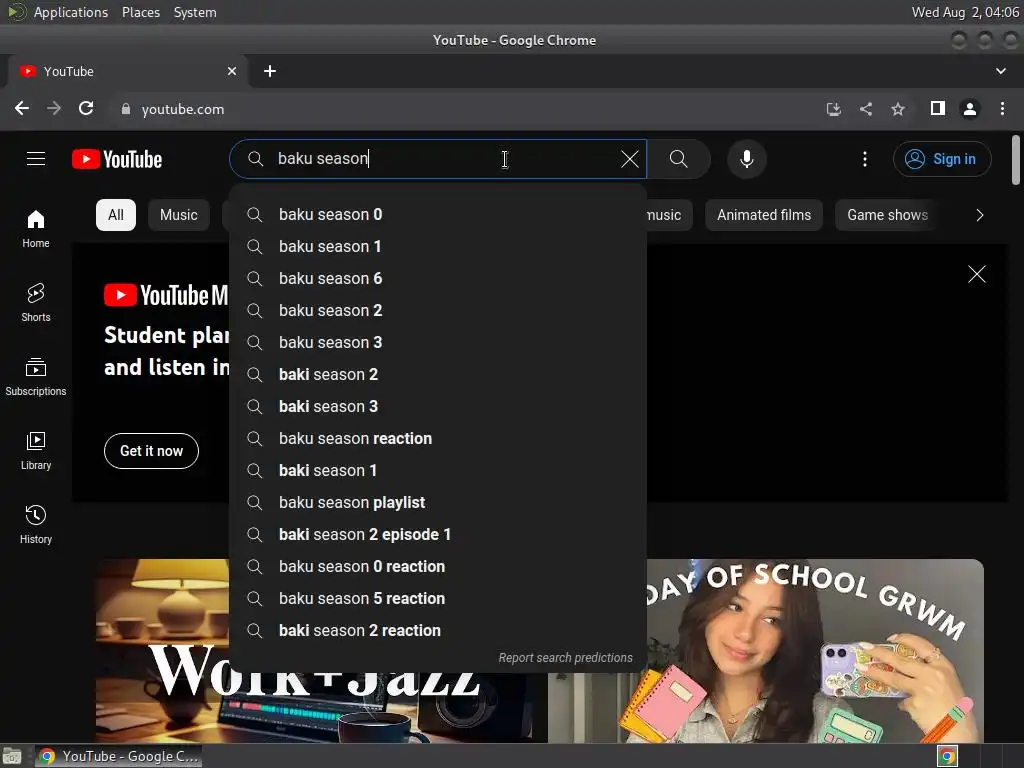1024x768 pixels.
Task: View site info lock icon
Action: (x=126, y=109)
